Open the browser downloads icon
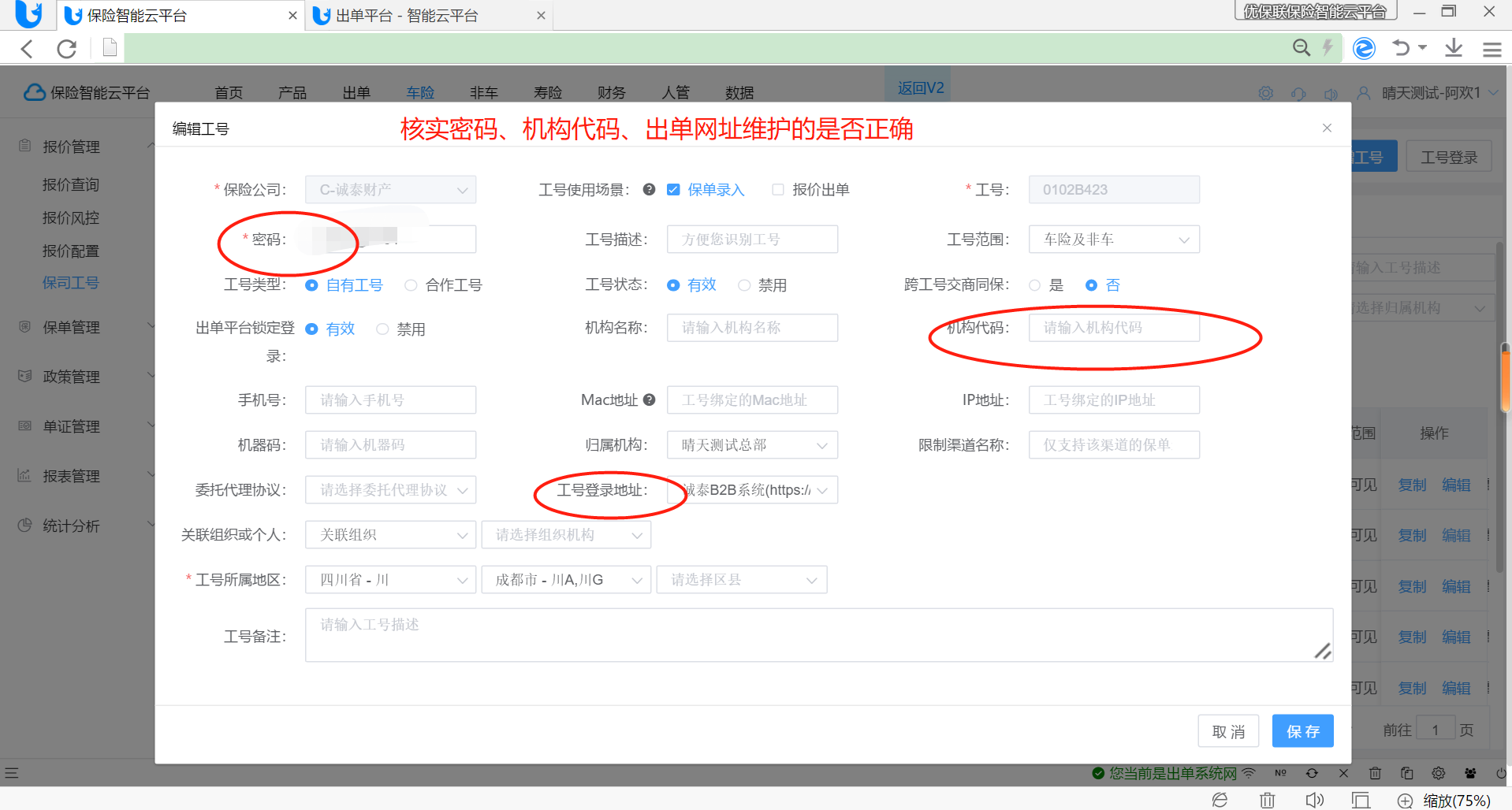This screenshot has height=810, width=1512. click(x=1454, y=48)
